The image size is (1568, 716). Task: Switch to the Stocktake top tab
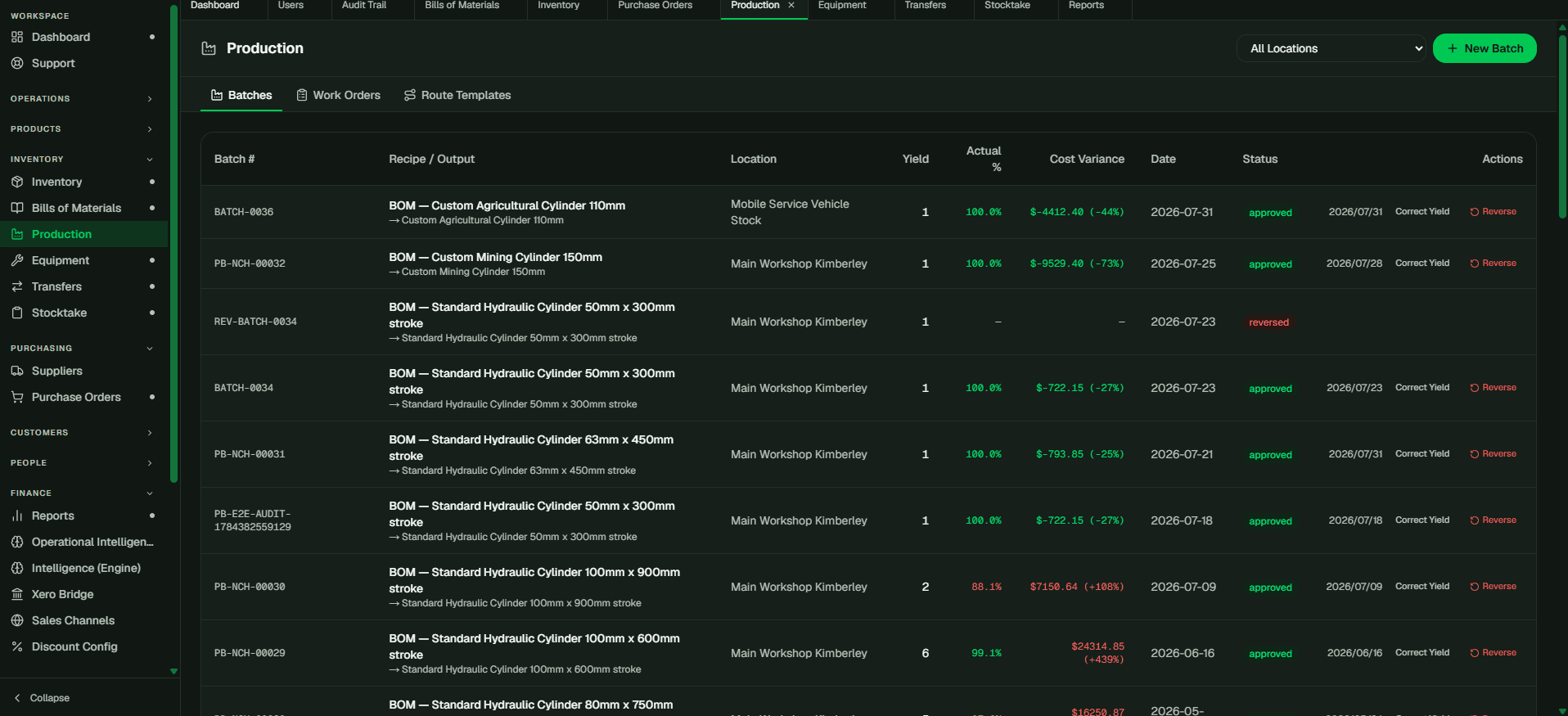[x=1007, y=6]
